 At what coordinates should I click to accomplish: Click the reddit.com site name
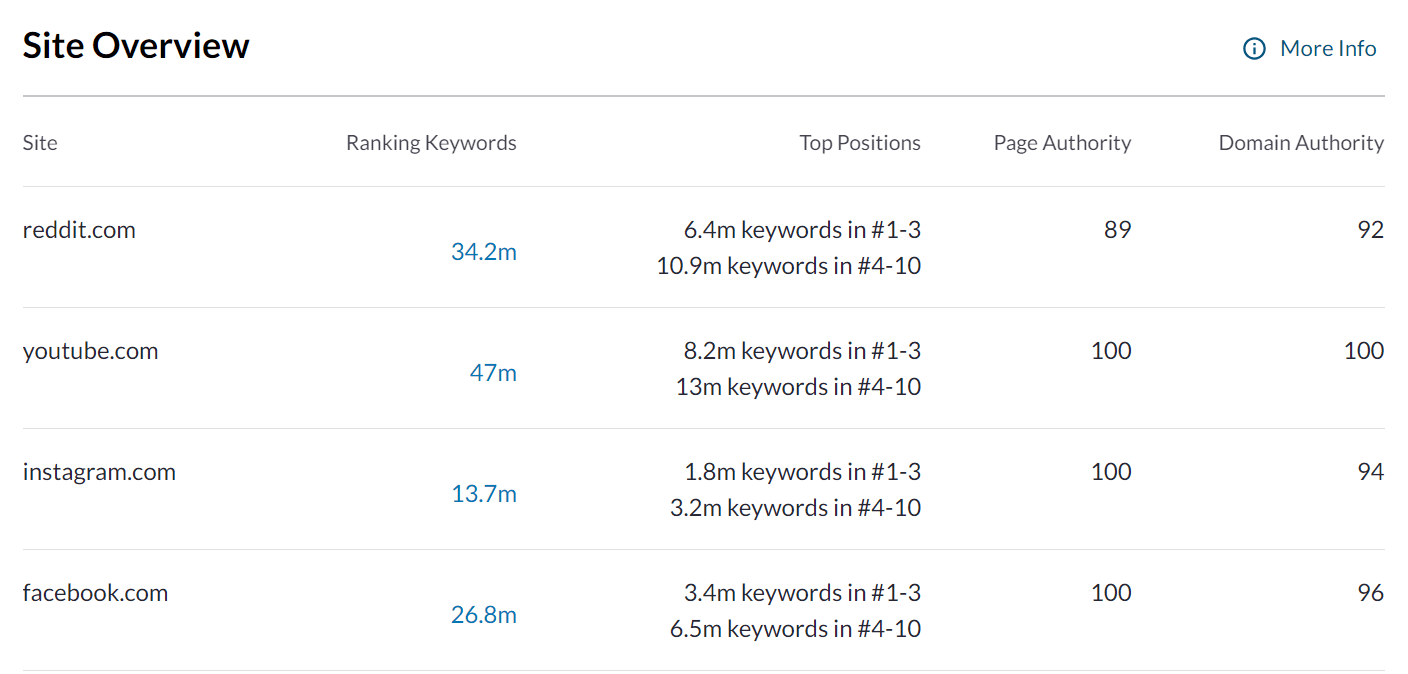tap(79, 230)
